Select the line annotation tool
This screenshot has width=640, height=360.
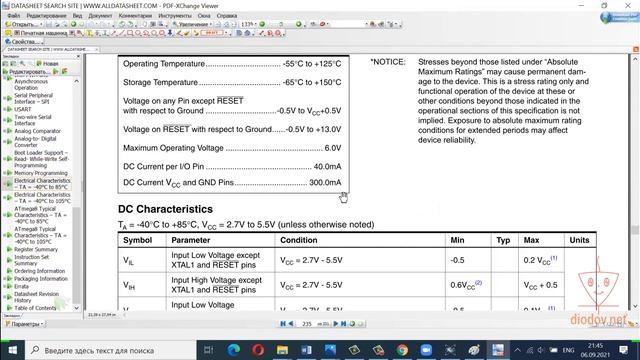coord(122,33)
